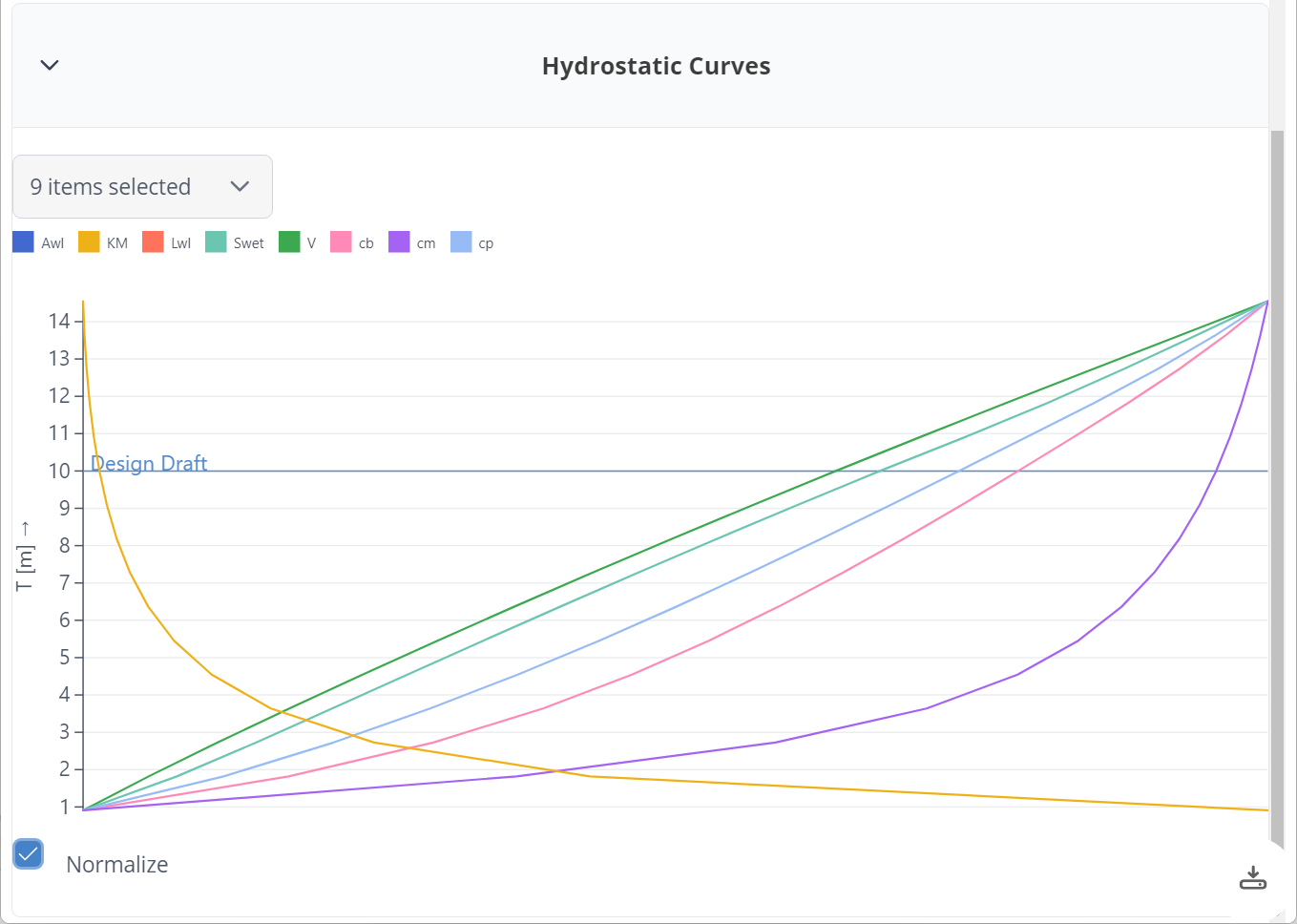This screenshot has width=1297, height=924.
Task: Open the items selection dropdown
Action: [x=142, y=186]
